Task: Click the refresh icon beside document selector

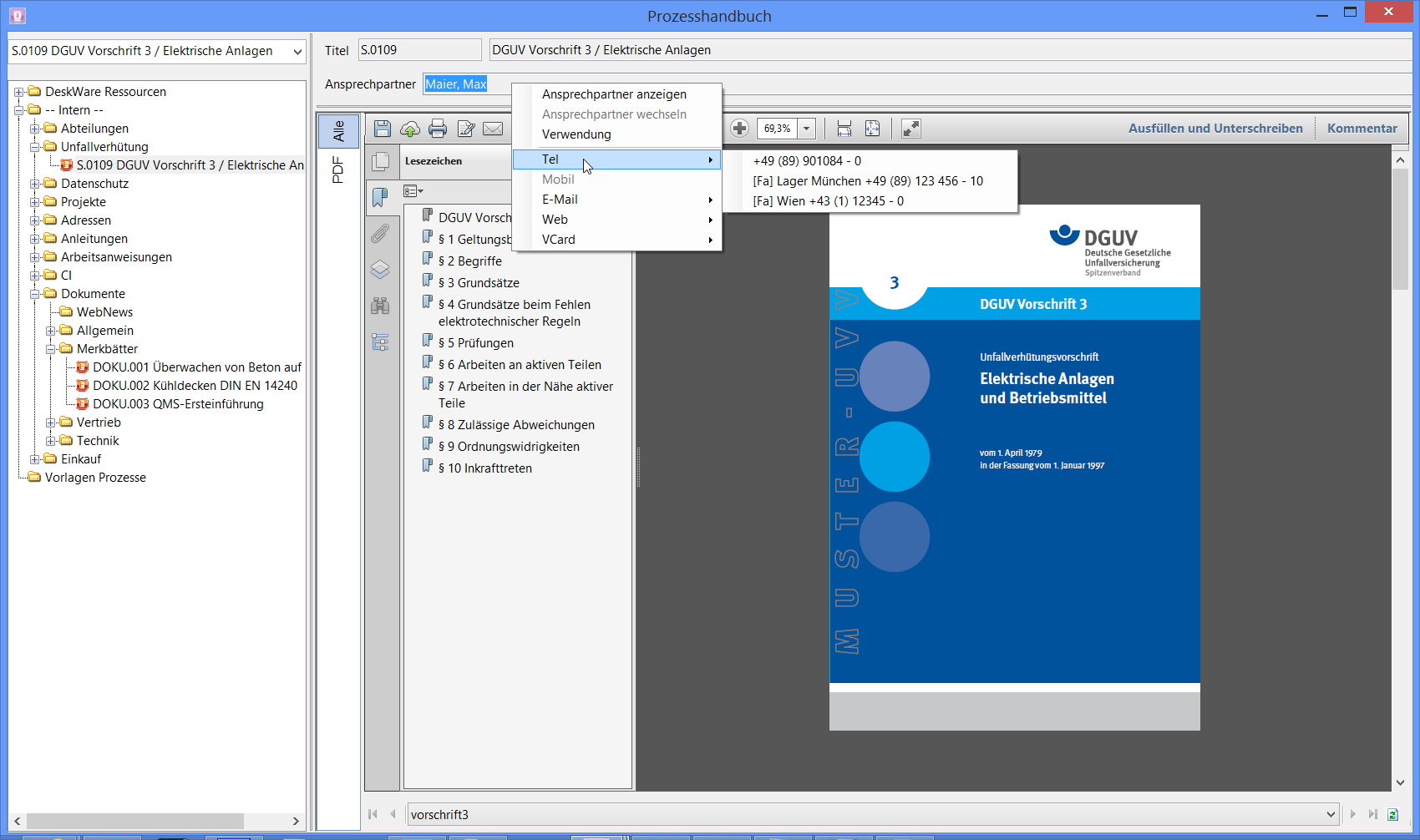Action: [1392, 814]
